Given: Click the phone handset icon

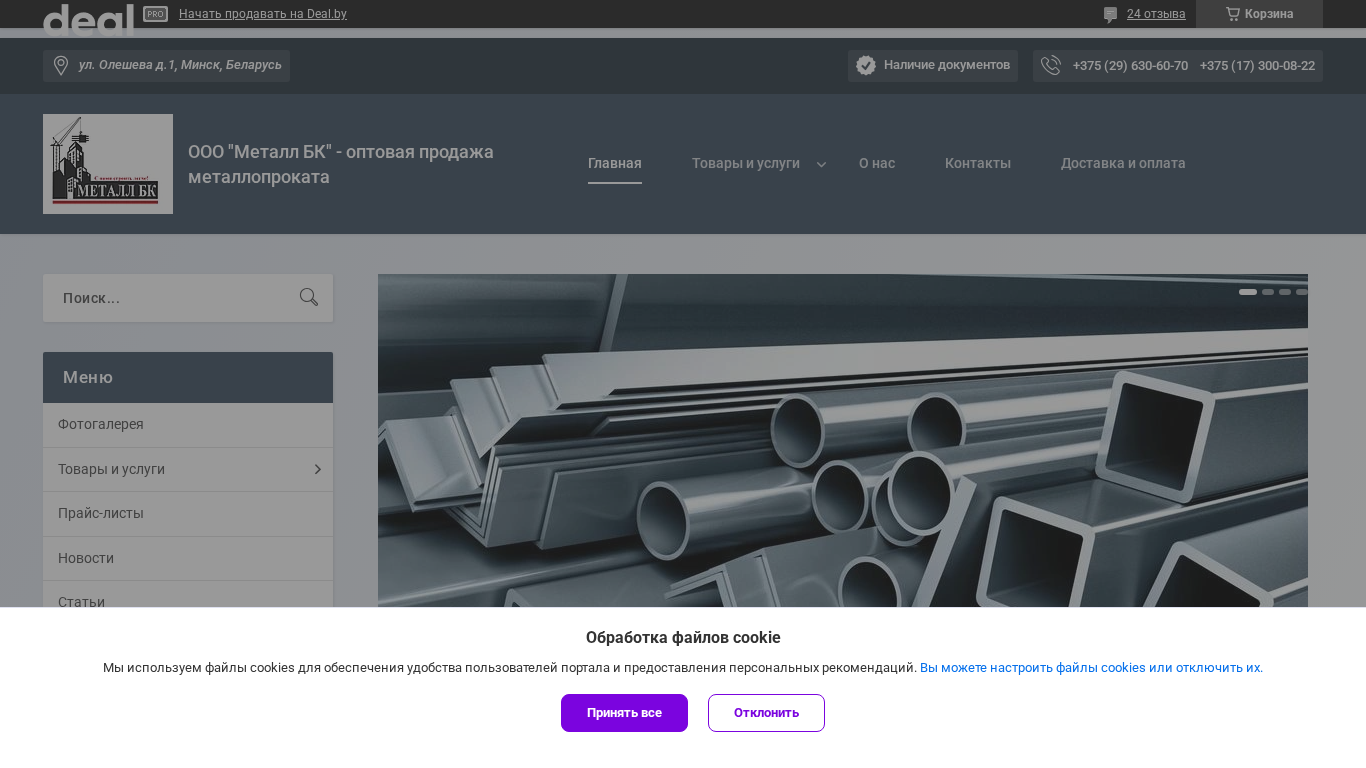Looking at the screenshot, I should pos(1050,66).
